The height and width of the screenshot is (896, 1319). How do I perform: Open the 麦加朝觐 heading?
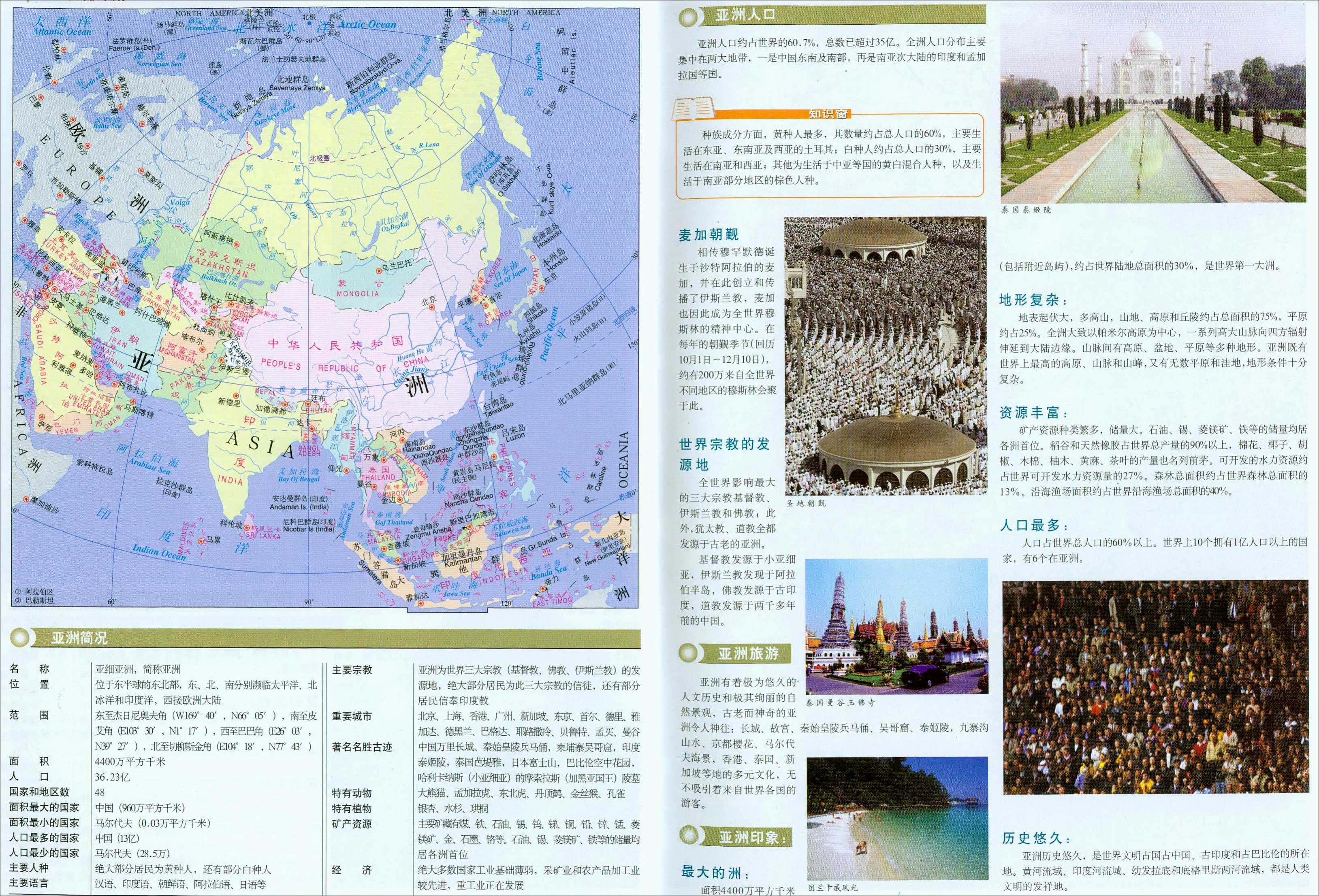[x=708, y=235]
